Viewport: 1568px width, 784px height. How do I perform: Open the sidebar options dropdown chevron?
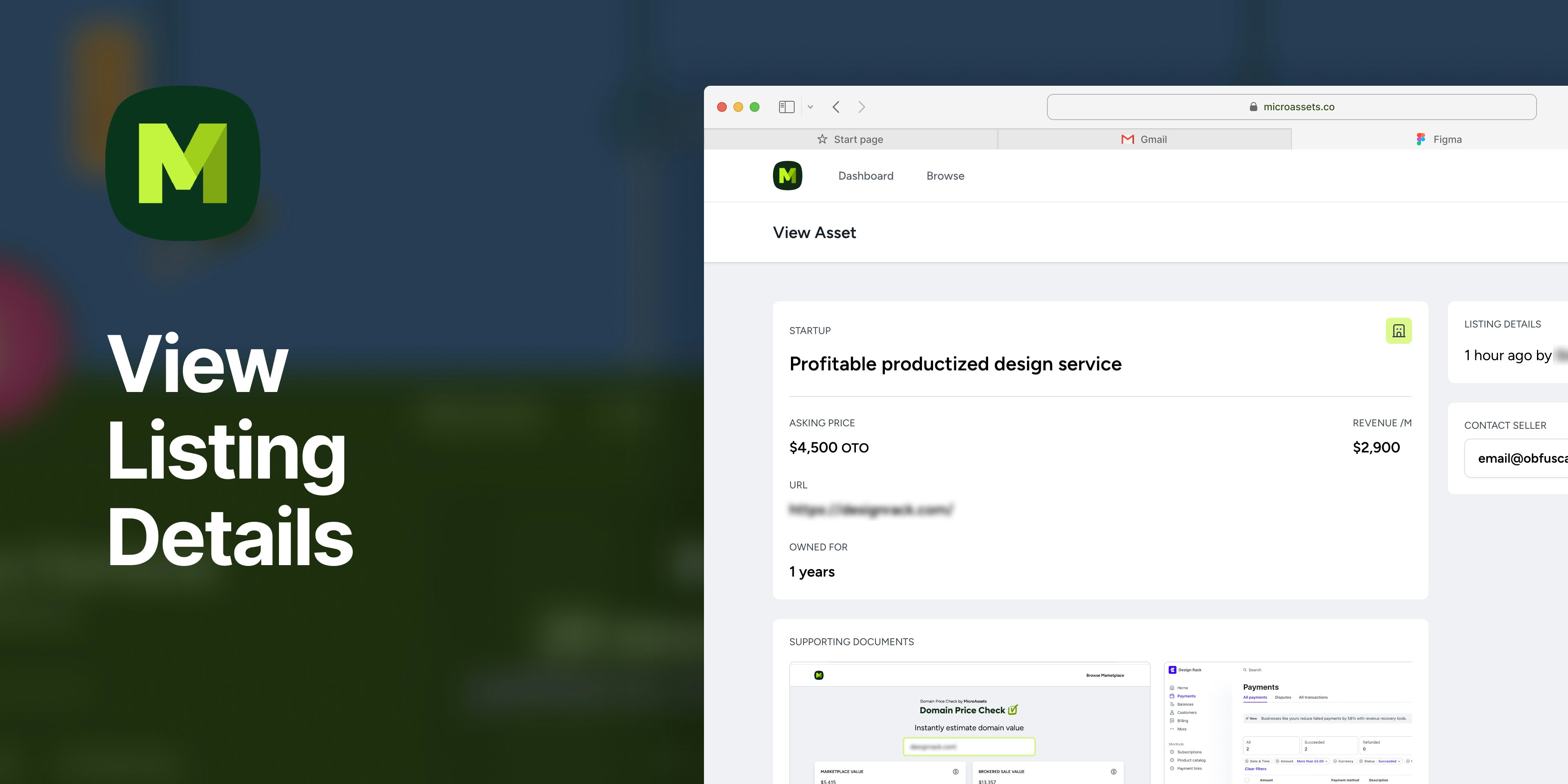click(810, 107)
